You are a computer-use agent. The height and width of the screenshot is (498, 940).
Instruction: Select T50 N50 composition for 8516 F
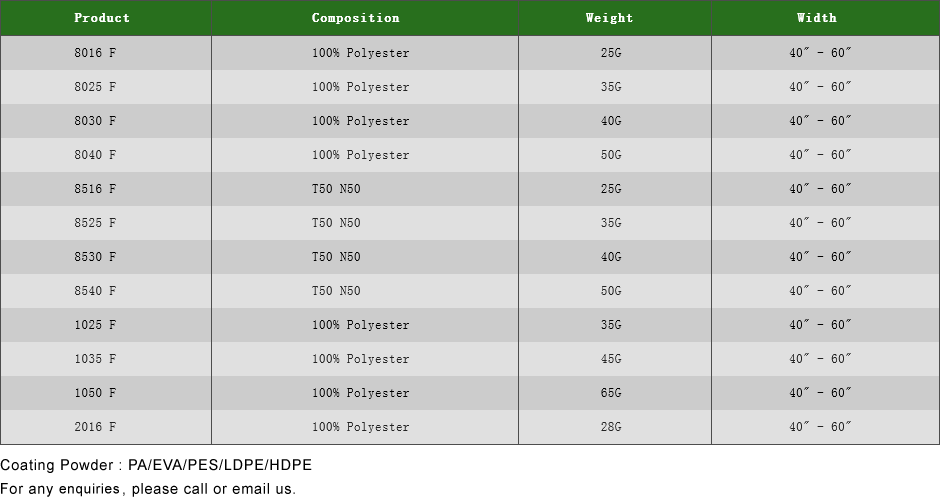[x=336, y=189]
